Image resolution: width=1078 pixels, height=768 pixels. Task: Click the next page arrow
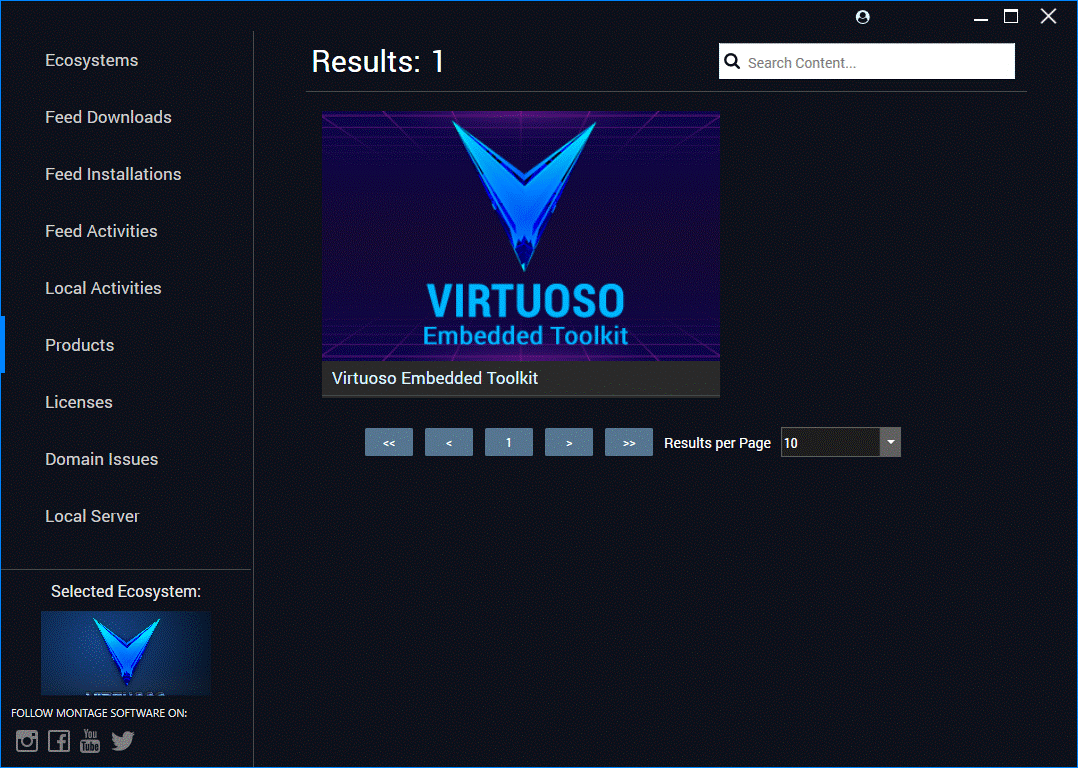(569, 441)
